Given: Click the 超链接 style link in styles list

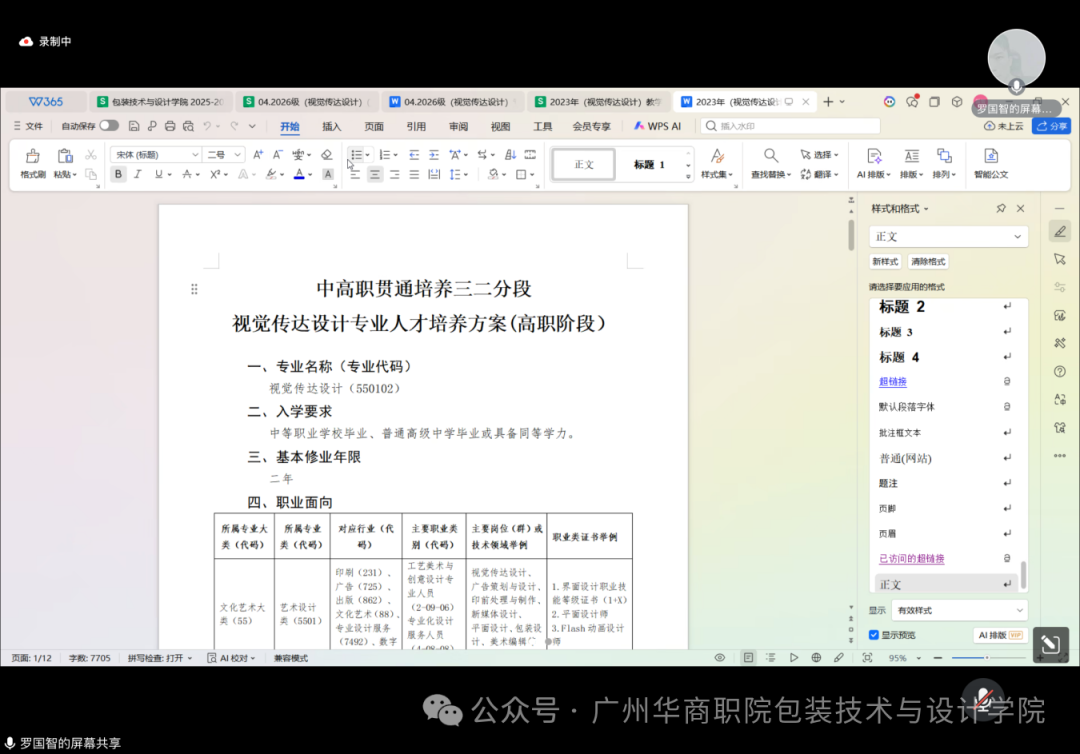Looking at the screenshot, I should (893, 381).
